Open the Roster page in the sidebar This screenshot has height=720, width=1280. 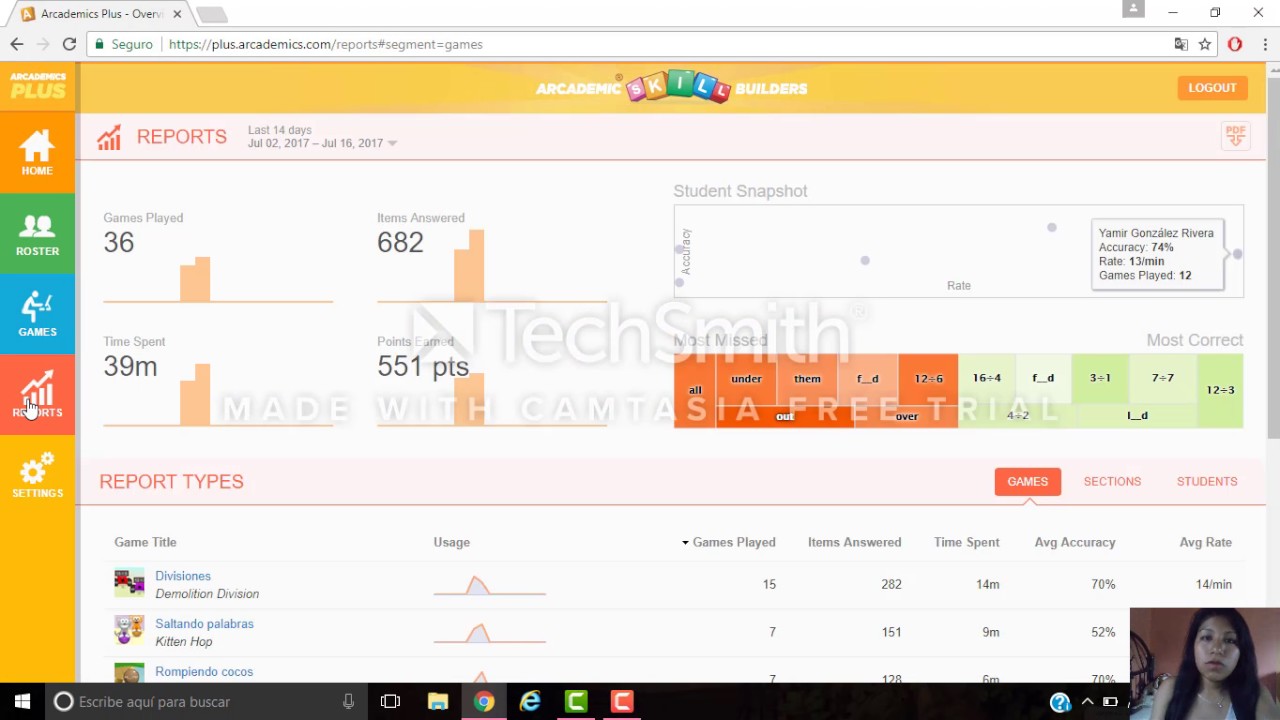(37, 233)
